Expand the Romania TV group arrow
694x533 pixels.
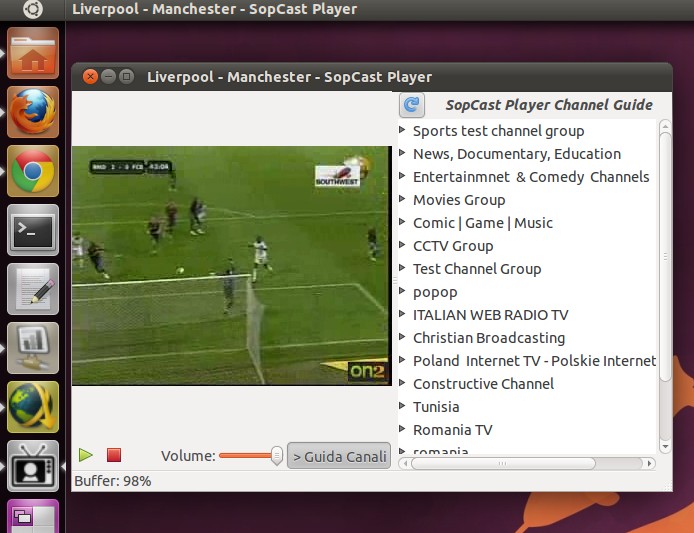tap(402, 429)
